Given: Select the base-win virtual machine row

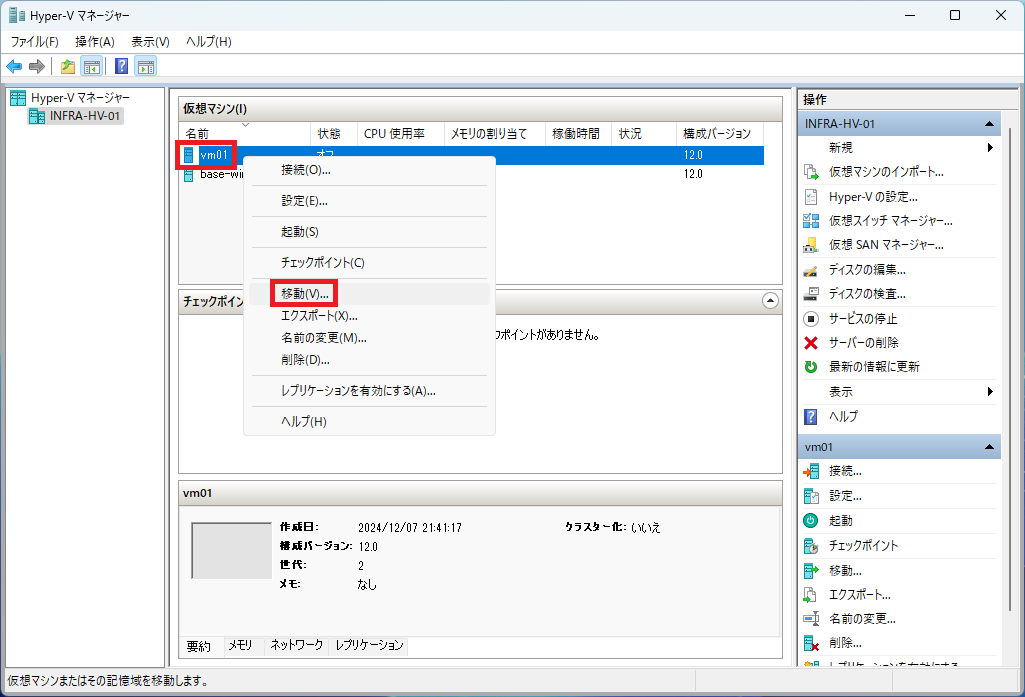Looking at the screenshot, I should click(x=471, y=174).
